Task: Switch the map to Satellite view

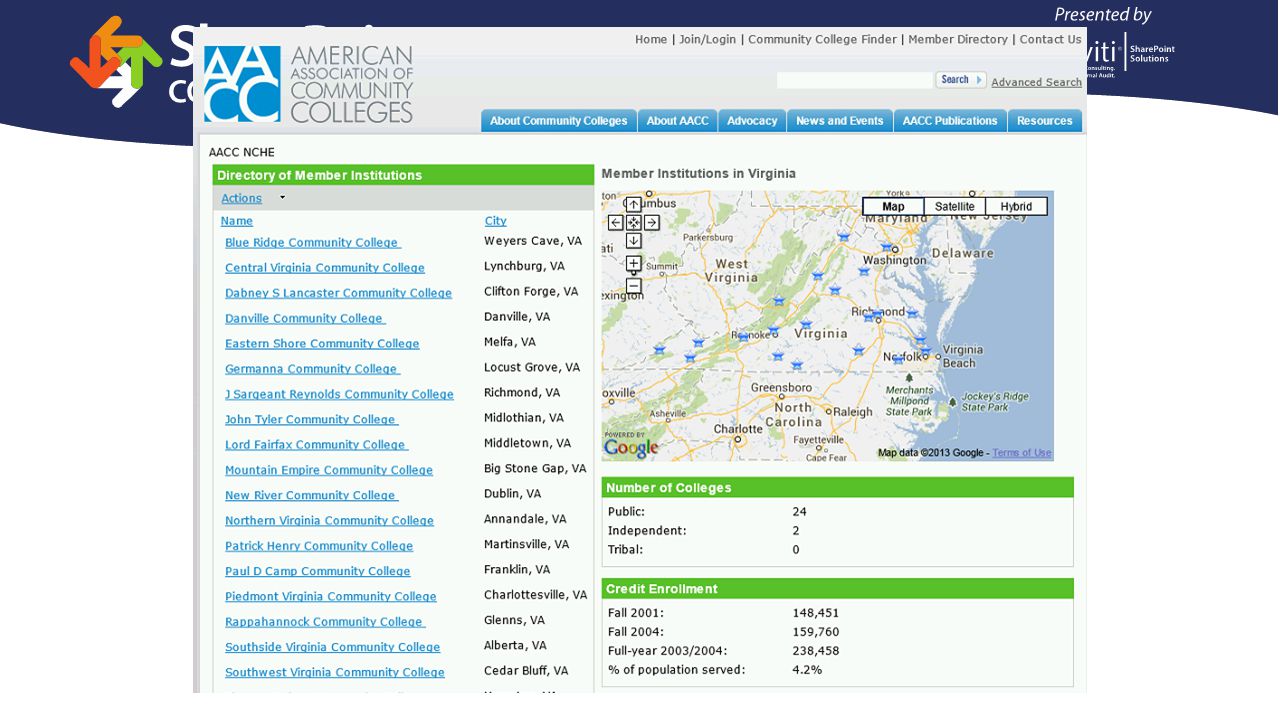Action: 955,207
